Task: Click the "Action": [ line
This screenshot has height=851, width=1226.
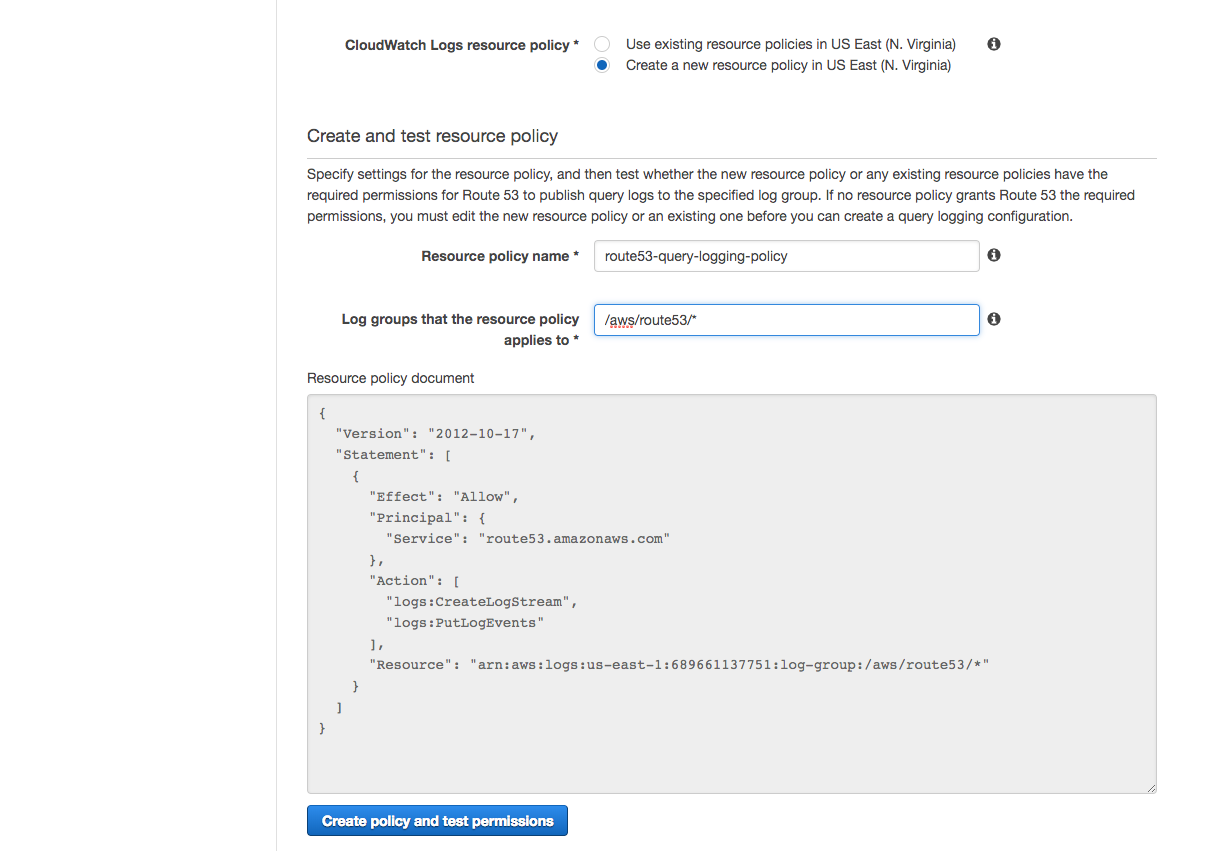Action: [x=415, y=581]
